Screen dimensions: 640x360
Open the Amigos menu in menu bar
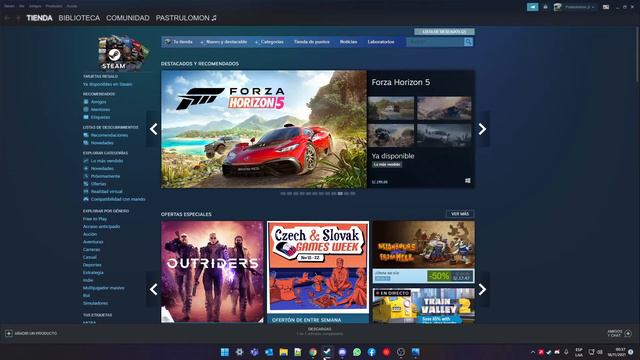35,6
